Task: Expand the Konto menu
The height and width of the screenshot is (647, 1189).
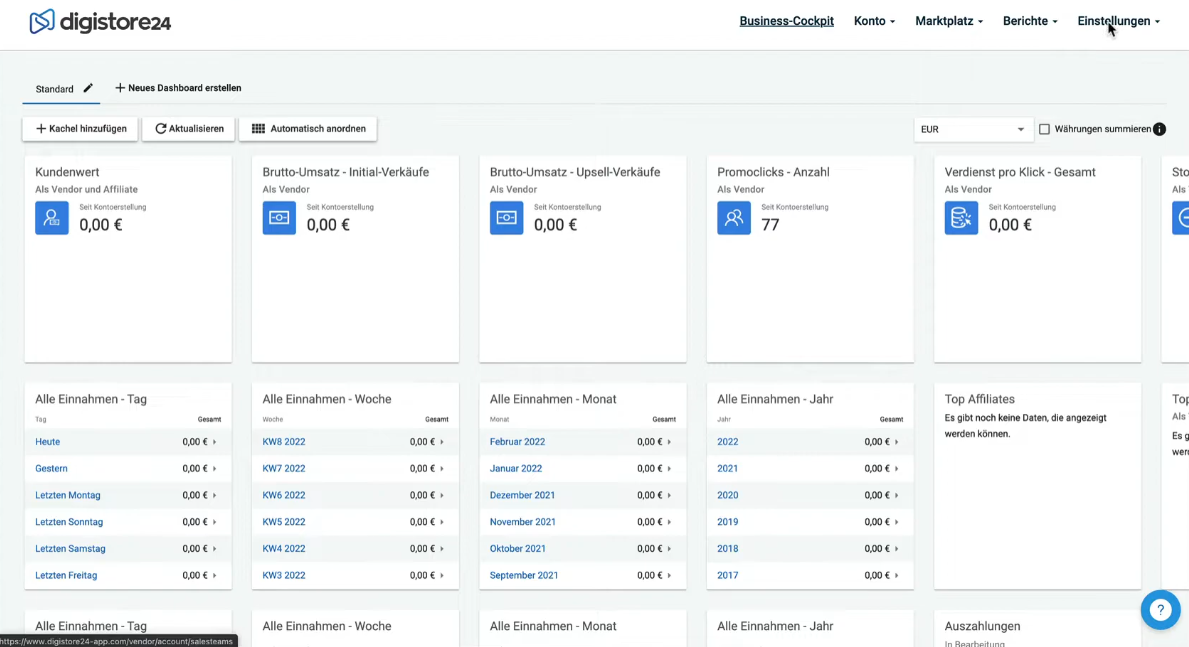Action: (x=874, y=21)
